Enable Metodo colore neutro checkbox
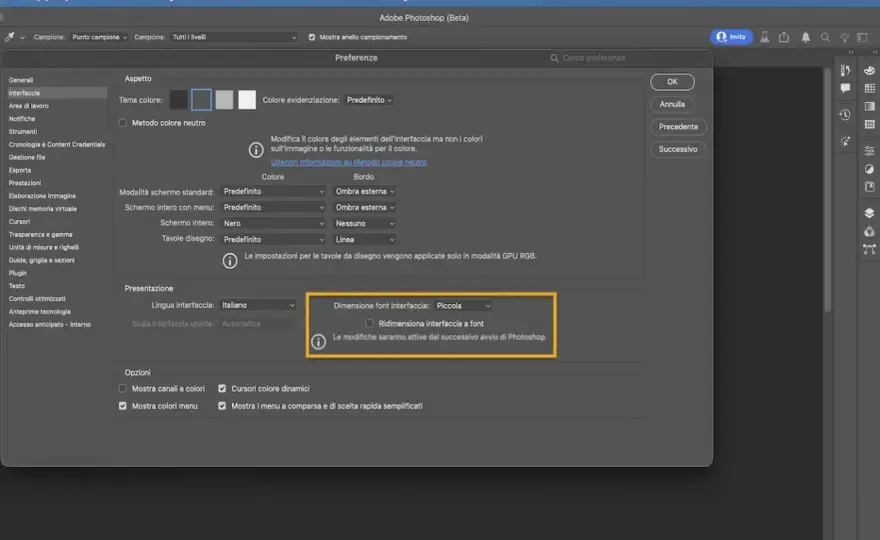The height and width of the screenshot is (540, 880). (x=122, y=122)
